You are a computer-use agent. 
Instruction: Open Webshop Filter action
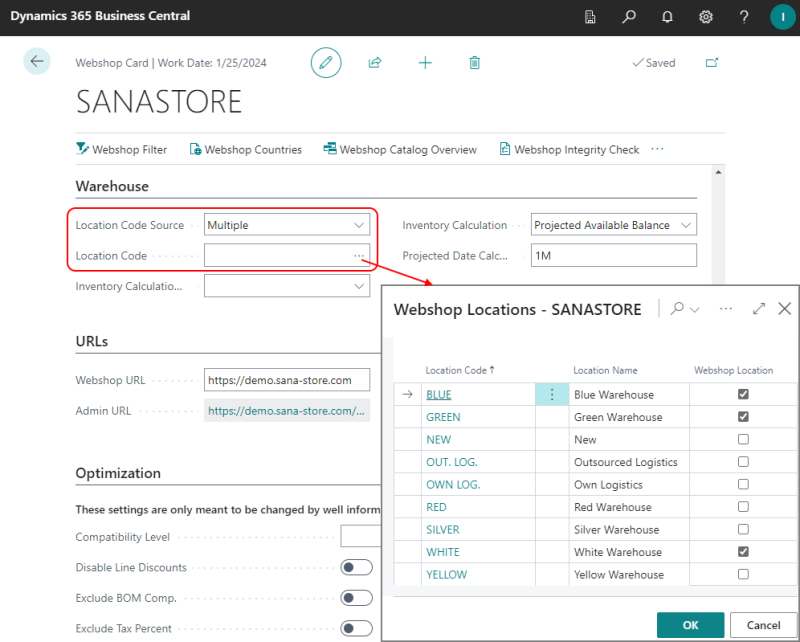click(x=121, y=150)
